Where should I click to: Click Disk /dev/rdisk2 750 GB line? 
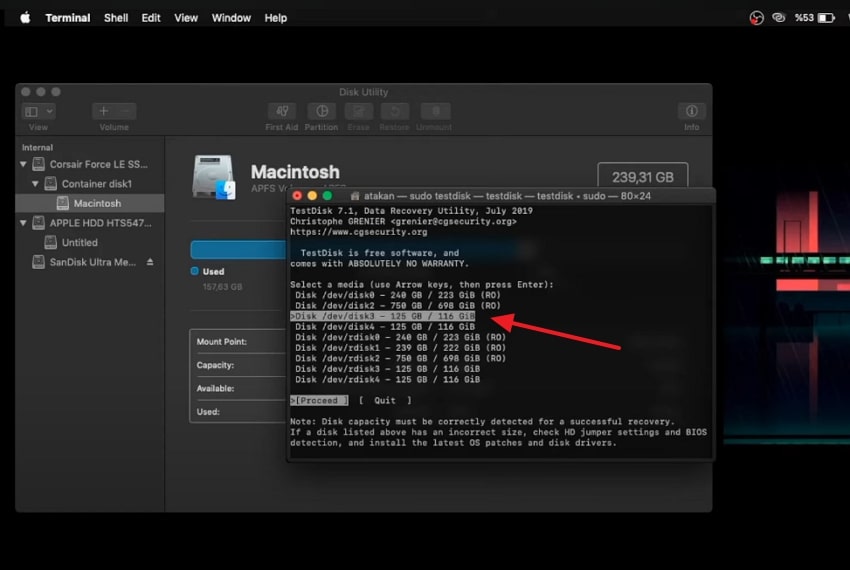coord(401,358)
